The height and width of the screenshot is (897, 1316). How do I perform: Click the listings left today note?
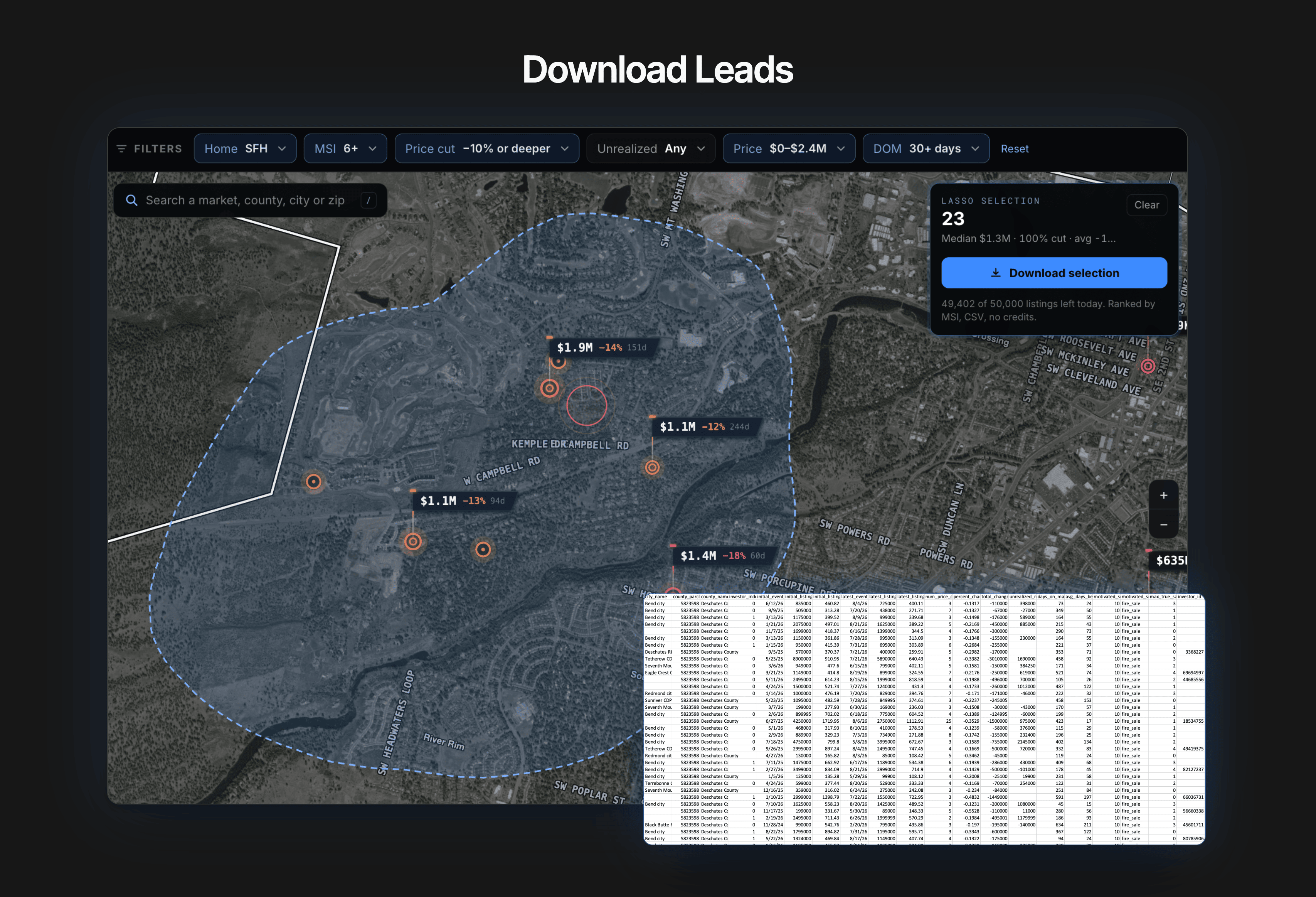[x=1048, y=310]
